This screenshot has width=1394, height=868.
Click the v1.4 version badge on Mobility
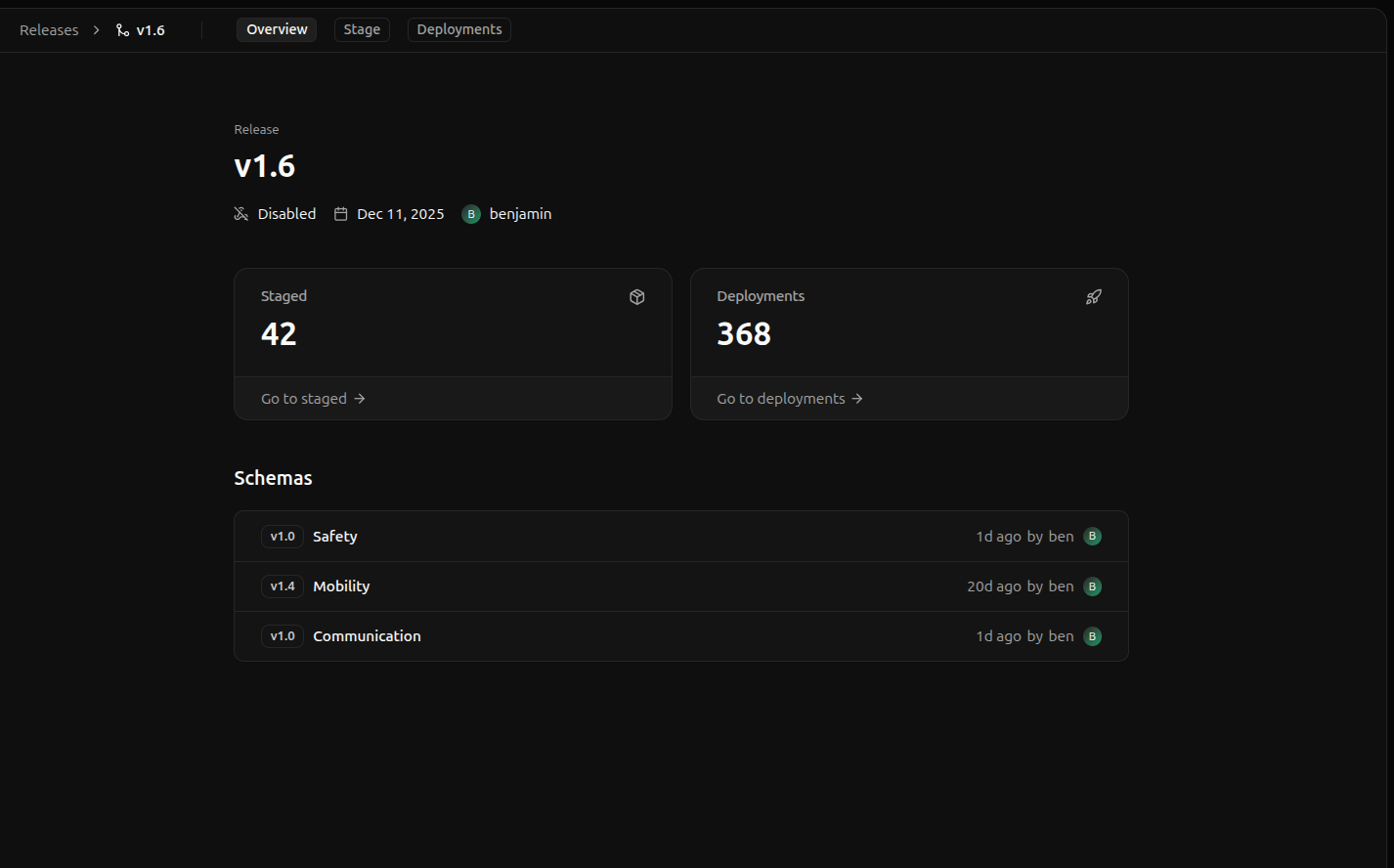[283, 586]
